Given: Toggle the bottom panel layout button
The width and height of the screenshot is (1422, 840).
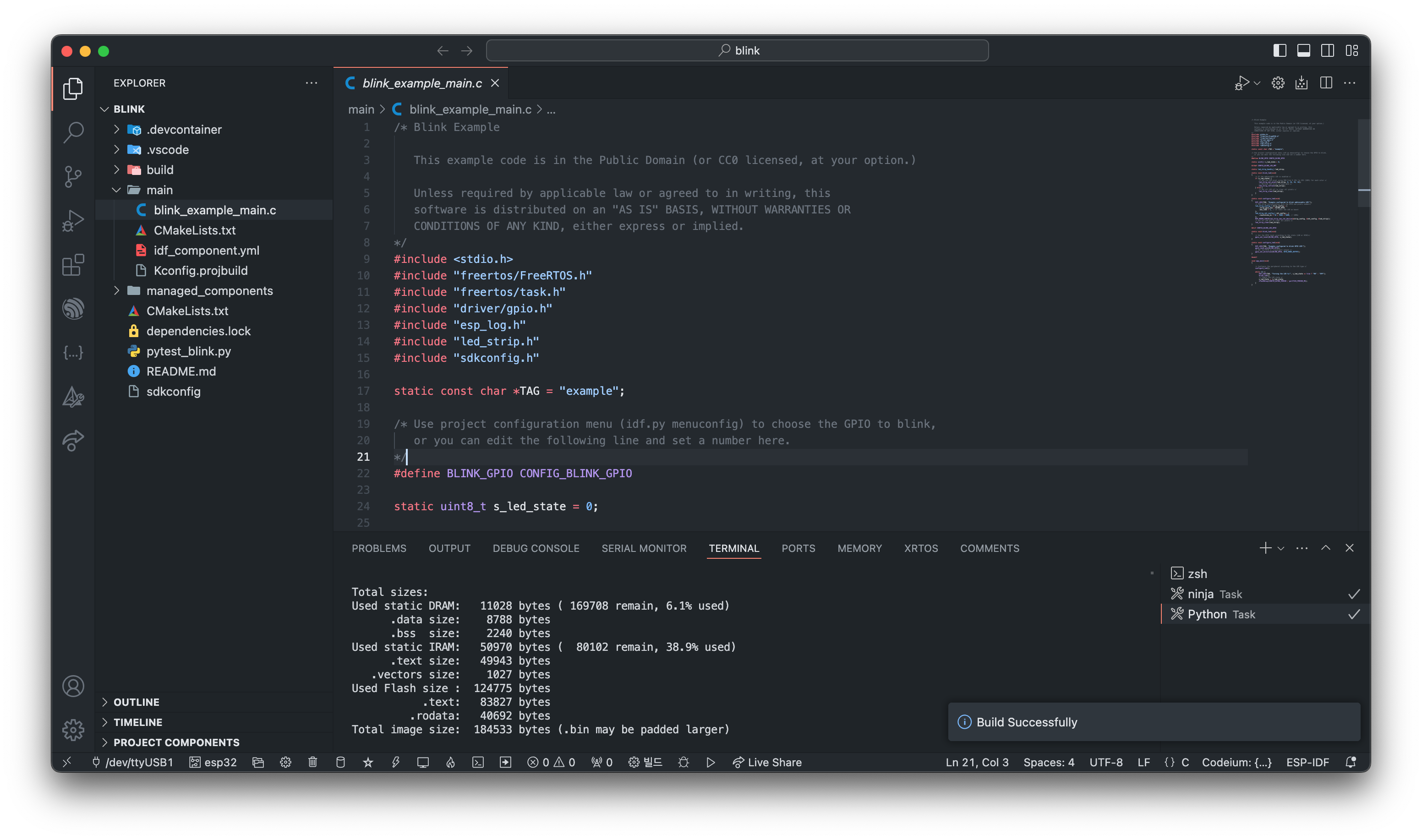Looking at the screenshot, I should (x=1304, y=50).
